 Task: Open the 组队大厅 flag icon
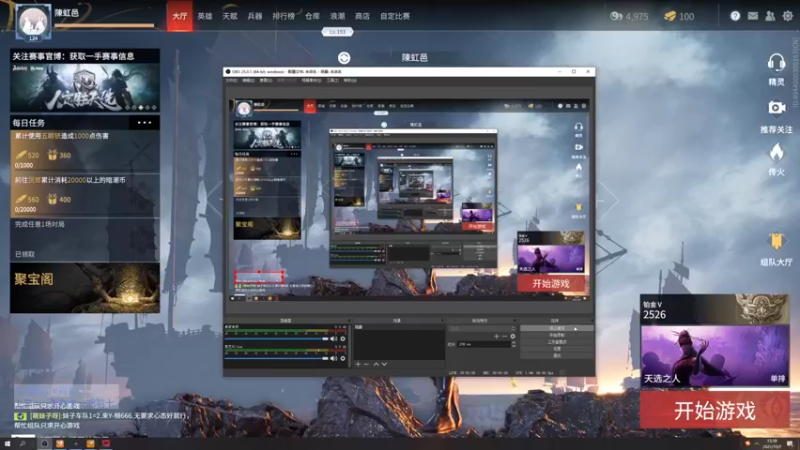(x=776, y=242)
